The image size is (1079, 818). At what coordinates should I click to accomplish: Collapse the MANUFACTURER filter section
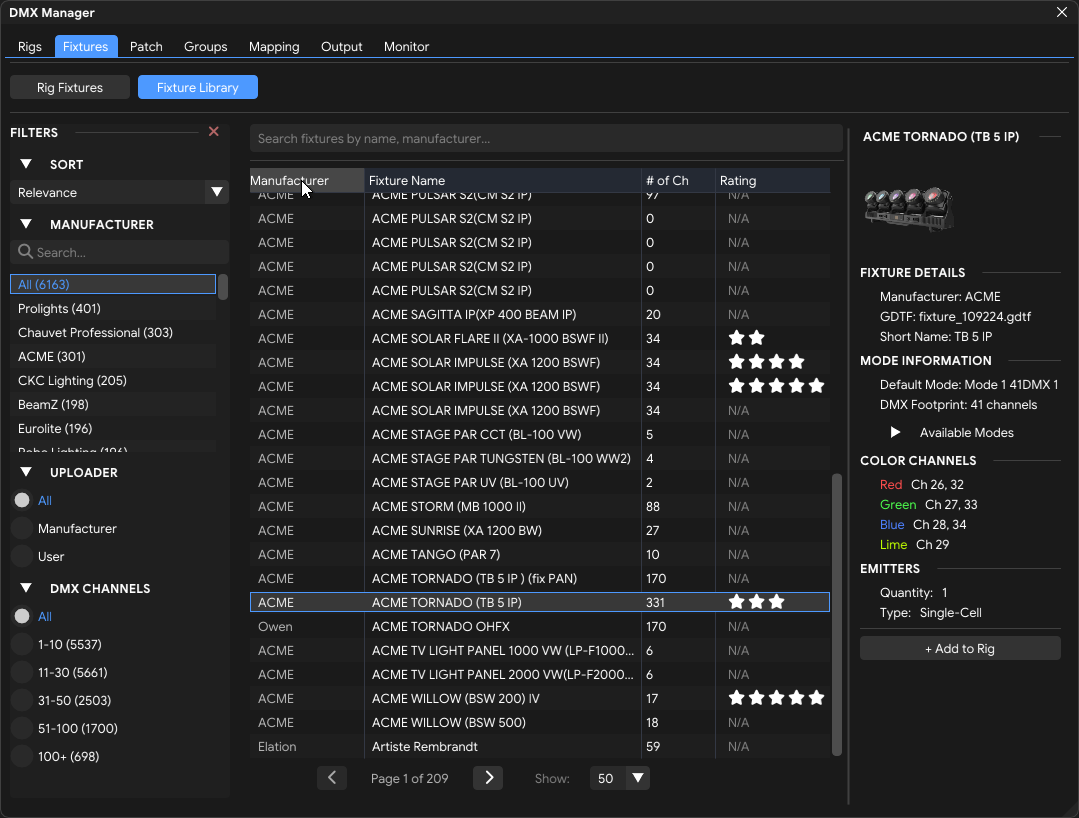coord(26,224)
